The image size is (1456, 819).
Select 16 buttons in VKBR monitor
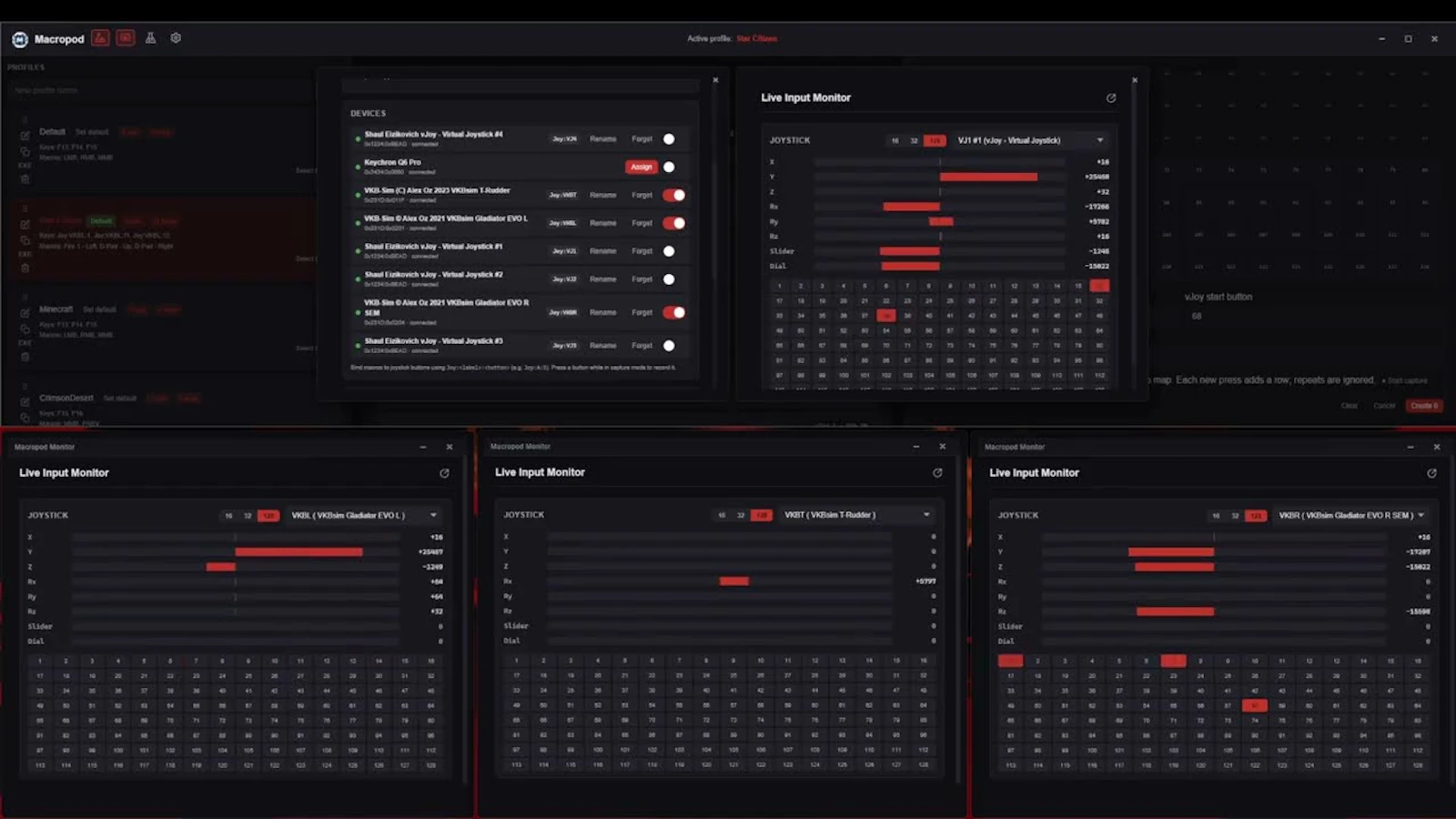(x=1216, y=515)
